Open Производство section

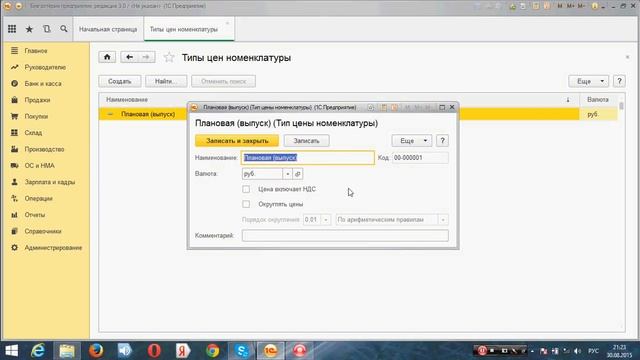point(44,149)
